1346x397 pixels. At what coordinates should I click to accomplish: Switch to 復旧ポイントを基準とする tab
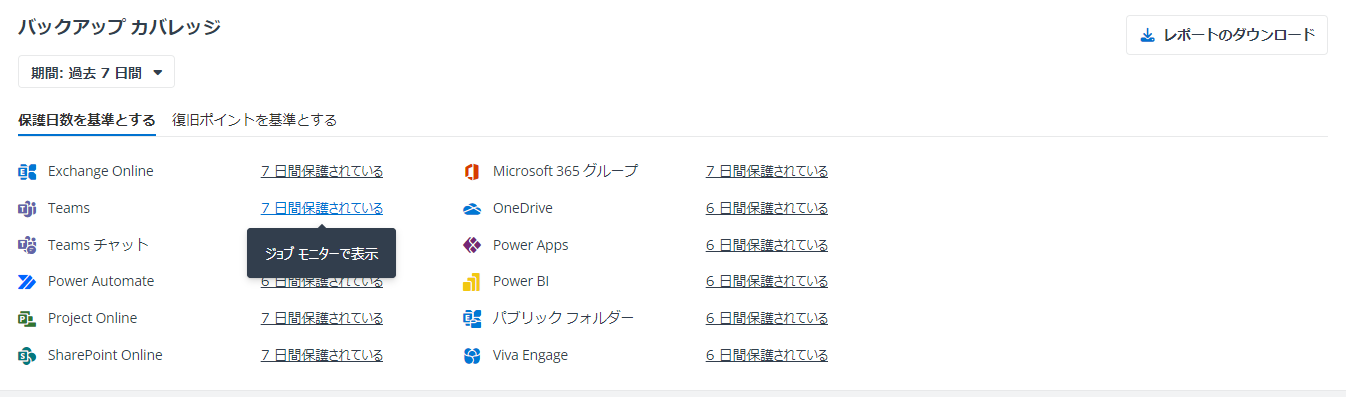pyautogui.click(x=254, y=120)
